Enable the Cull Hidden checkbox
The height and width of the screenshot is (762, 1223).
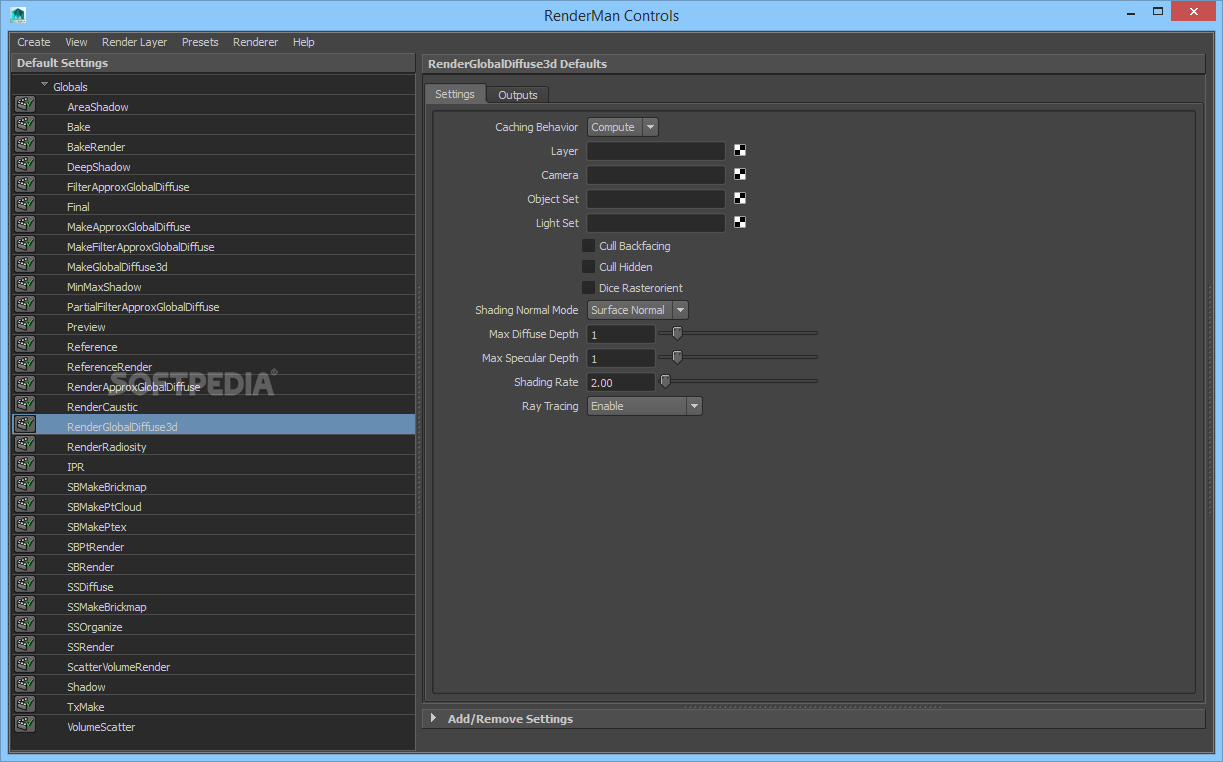(589, 267)
